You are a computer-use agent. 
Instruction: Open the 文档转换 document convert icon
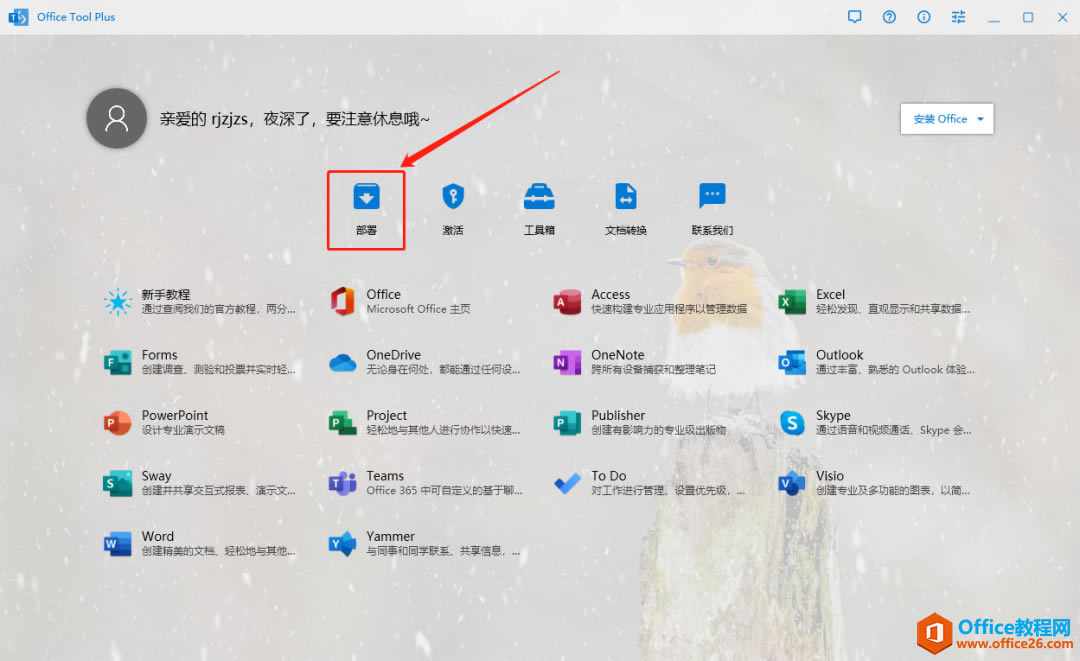625,196
